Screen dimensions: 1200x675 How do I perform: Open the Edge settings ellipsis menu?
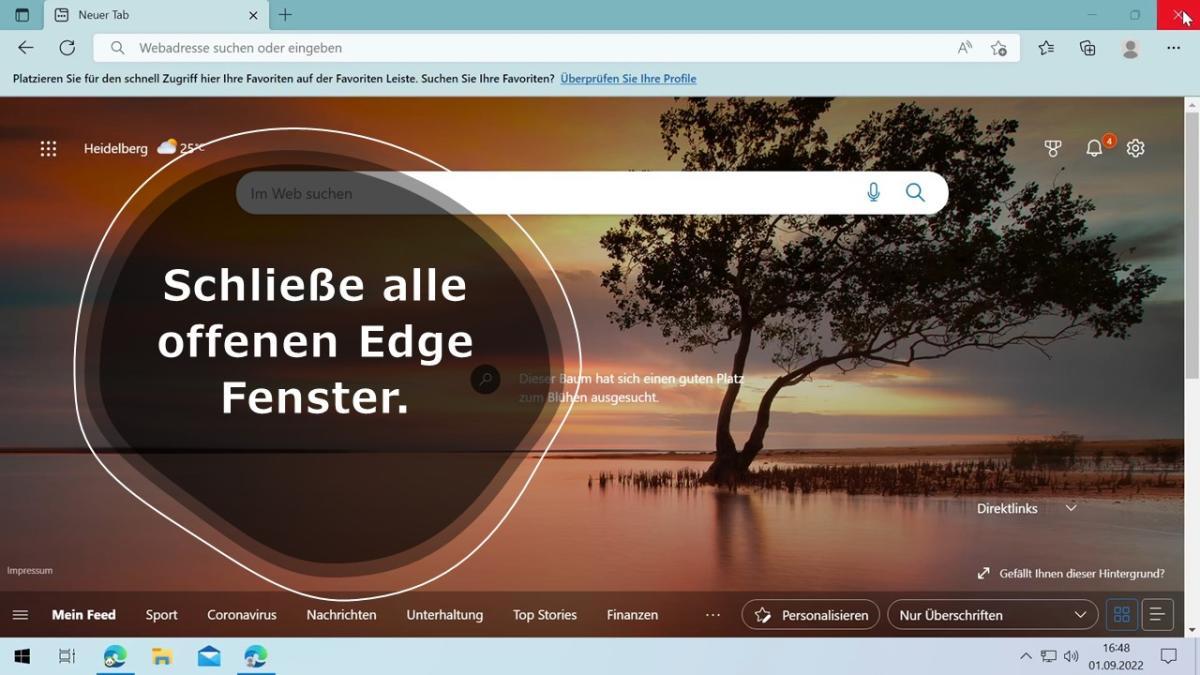tap(1174, 48)
